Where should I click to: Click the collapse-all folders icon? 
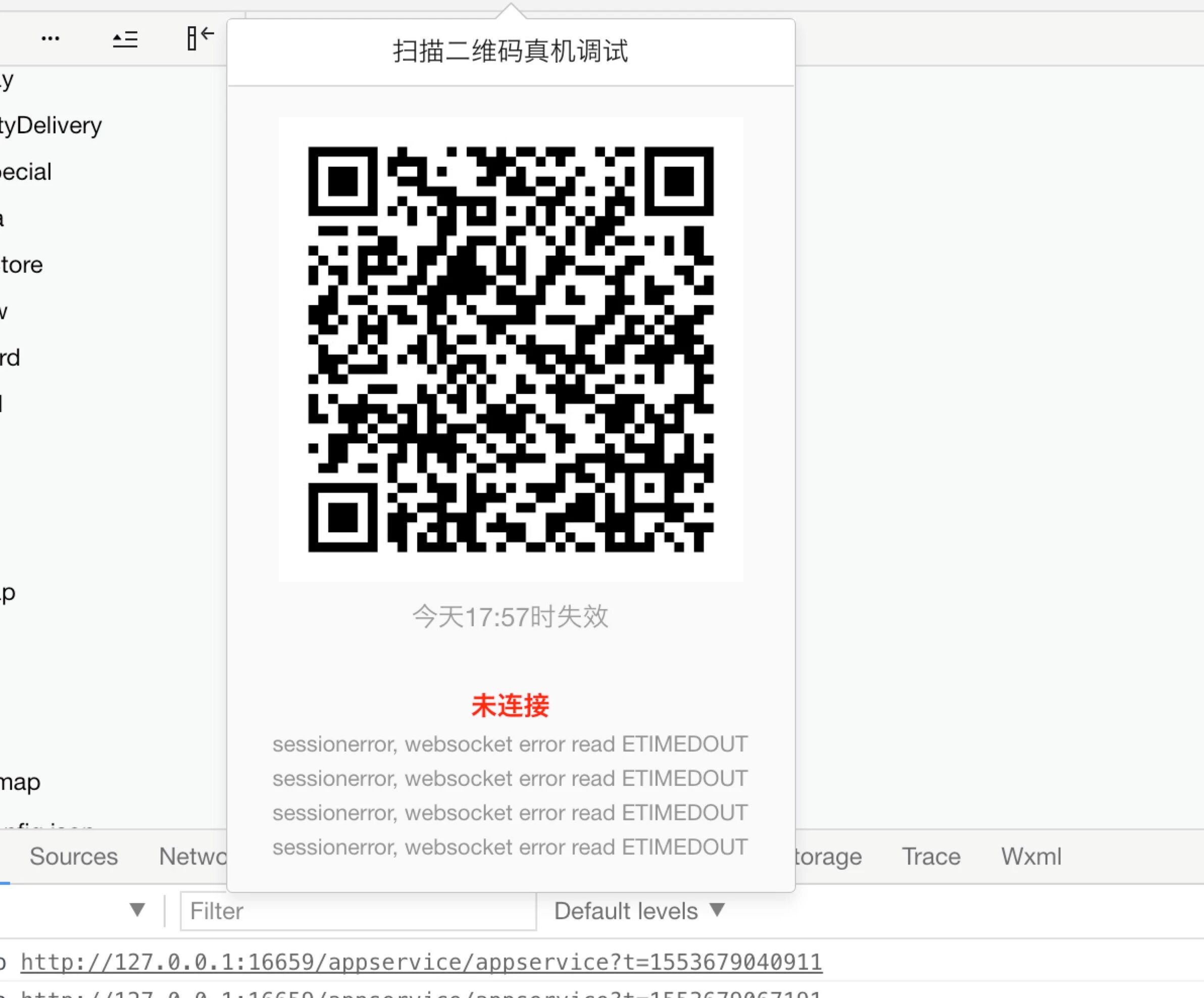click(125, 39)
